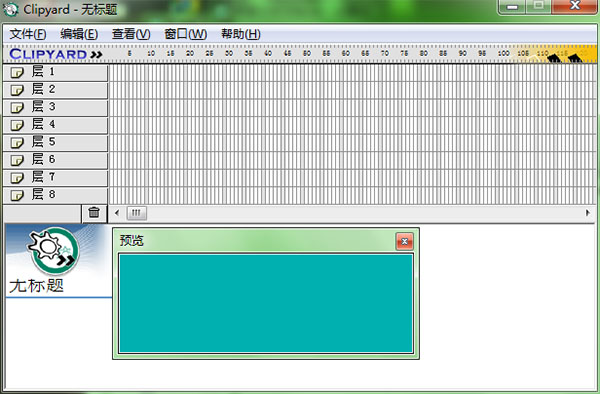Viewport: 600px width, 394px height.
Task: Click the note icon on layer 8
Action: [x=17, y=195]
